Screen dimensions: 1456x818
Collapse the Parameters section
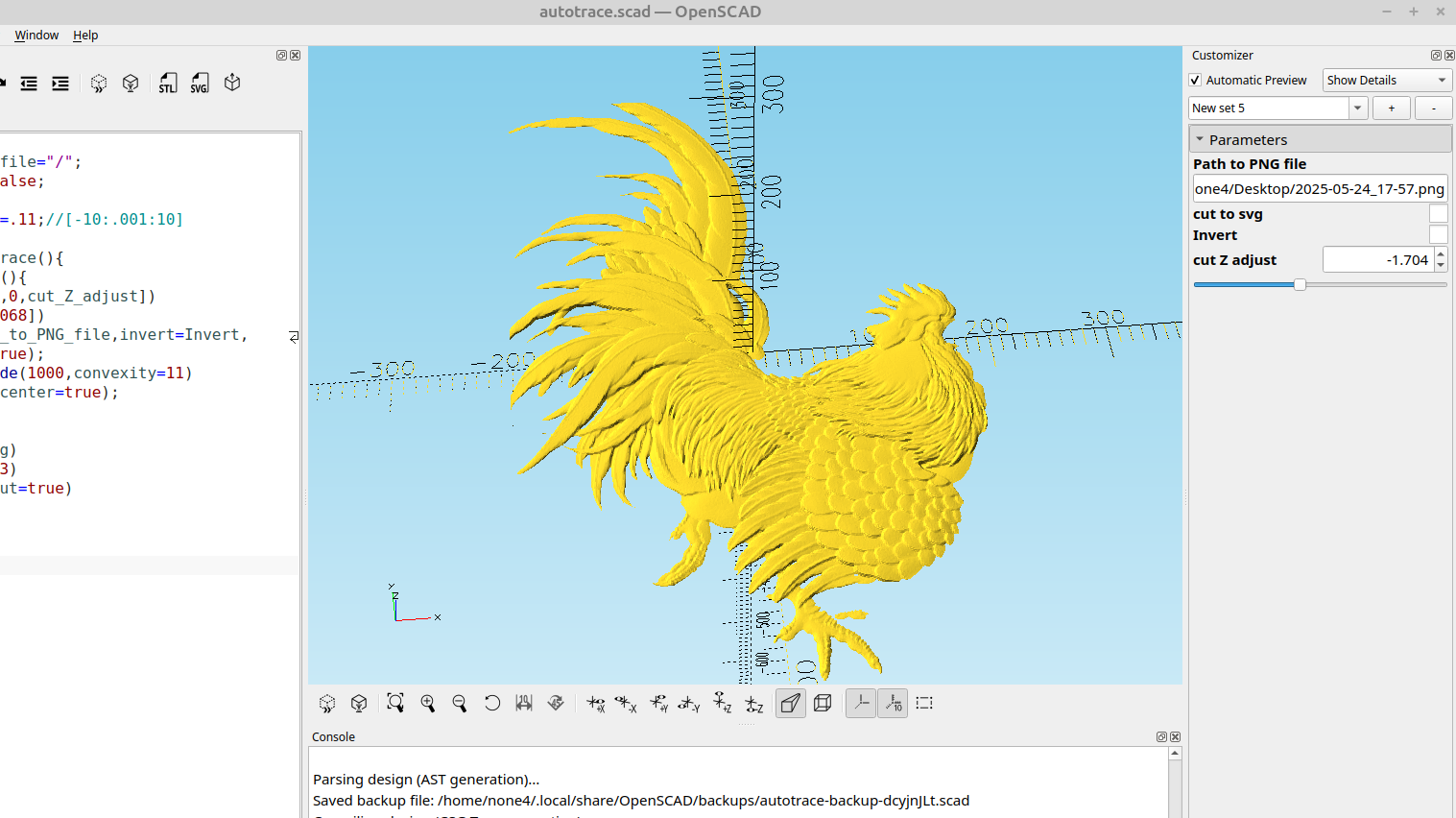click(1200, 139)
